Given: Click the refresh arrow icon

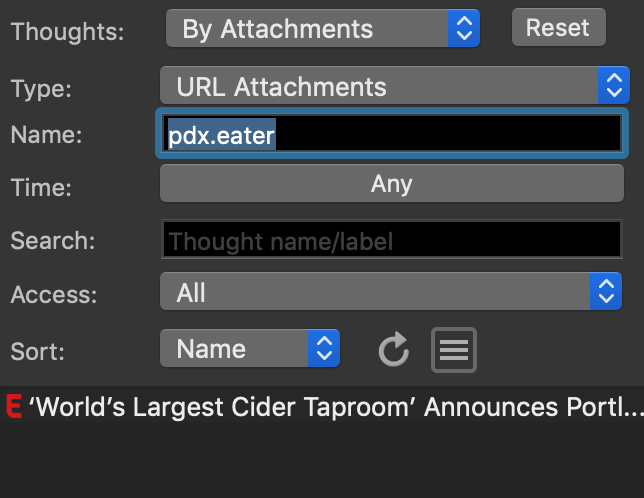Looking at the screenshot, I should (394, 349).
